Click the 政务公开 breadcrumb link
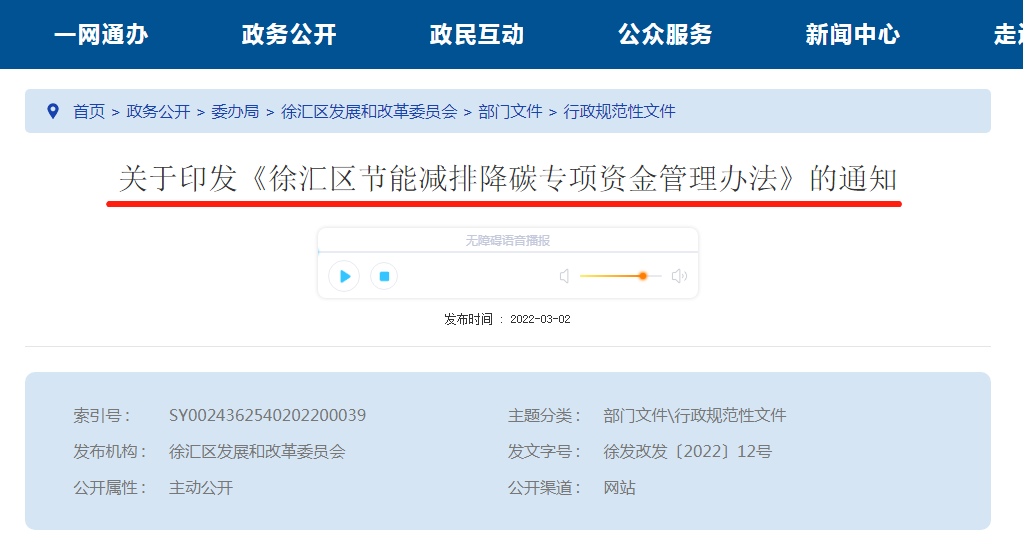This screenshot has height=540, width=1023. pos(158,112)
